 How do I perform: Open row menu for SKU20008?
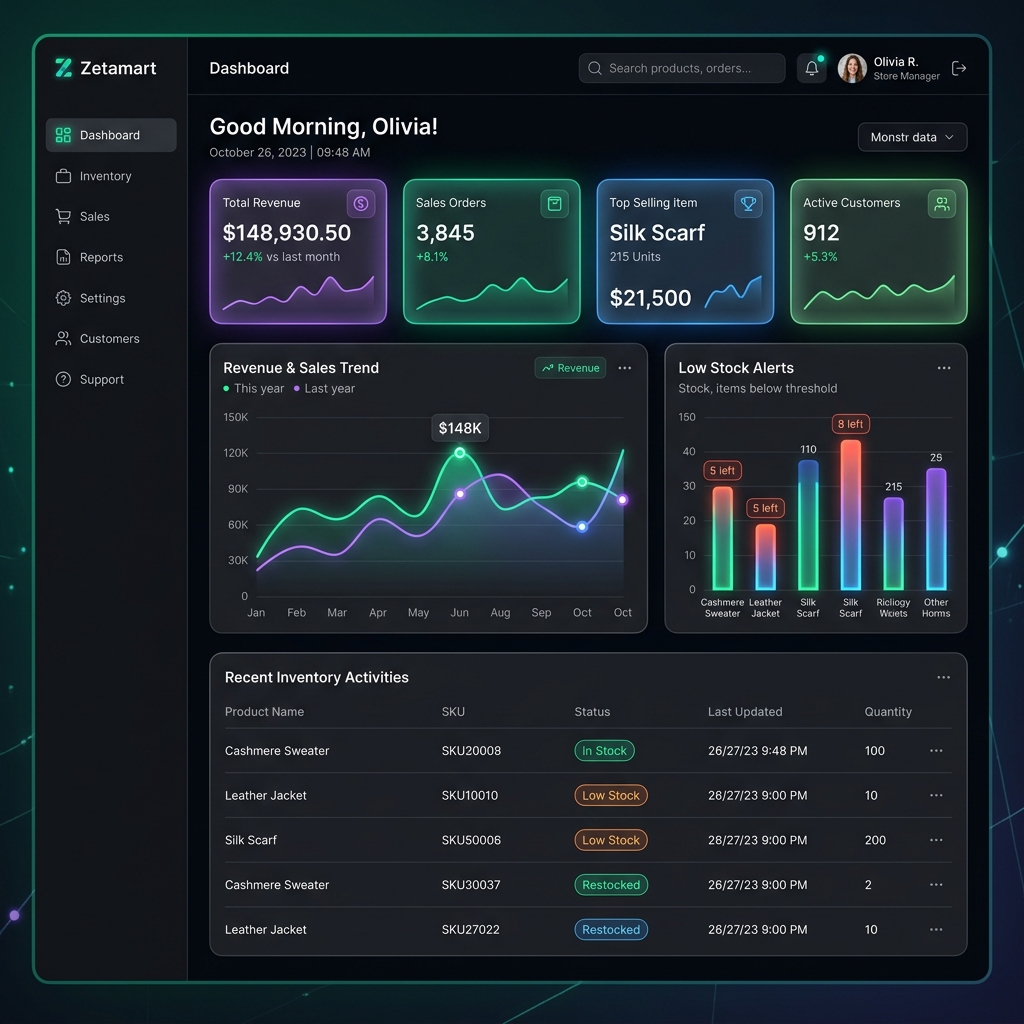[x=936, y=750]
